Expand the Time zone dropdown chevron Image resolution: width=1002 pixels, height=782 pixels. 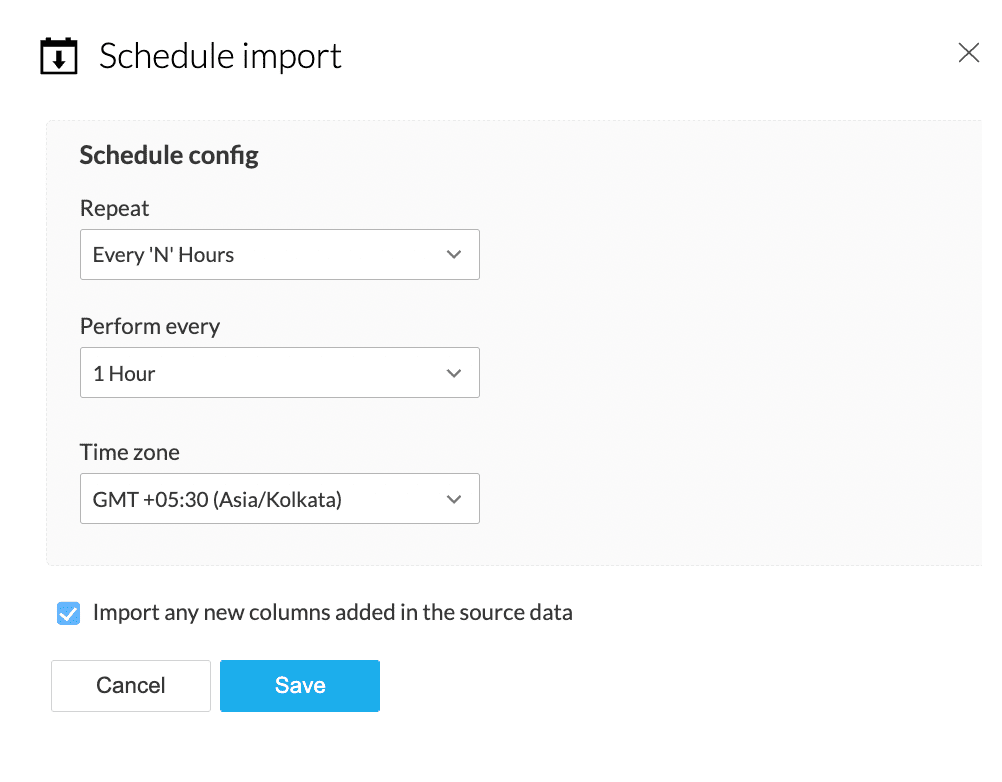pos(454,499)
